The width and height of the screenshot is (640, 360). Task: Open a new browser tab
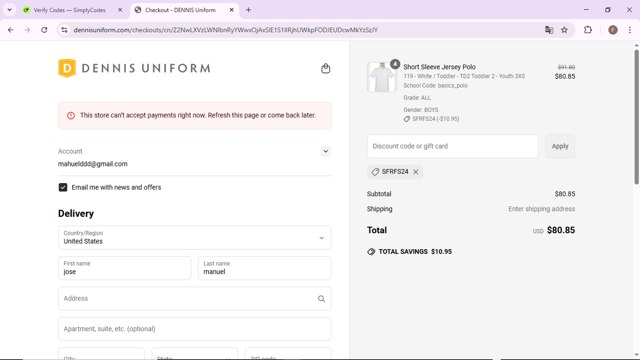tap(248, 10)
